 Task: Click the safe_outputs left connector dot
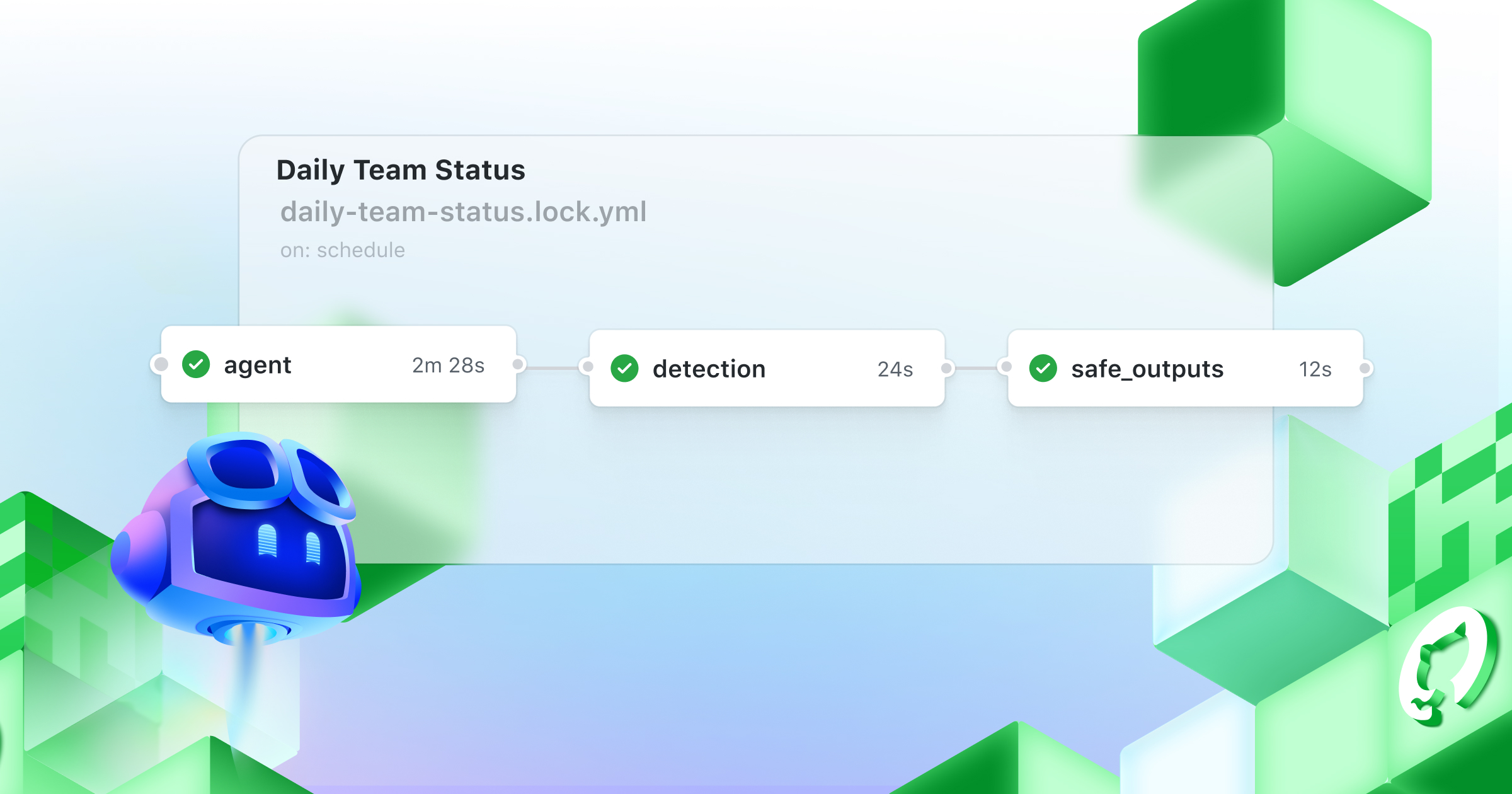tap(1006, 367)
